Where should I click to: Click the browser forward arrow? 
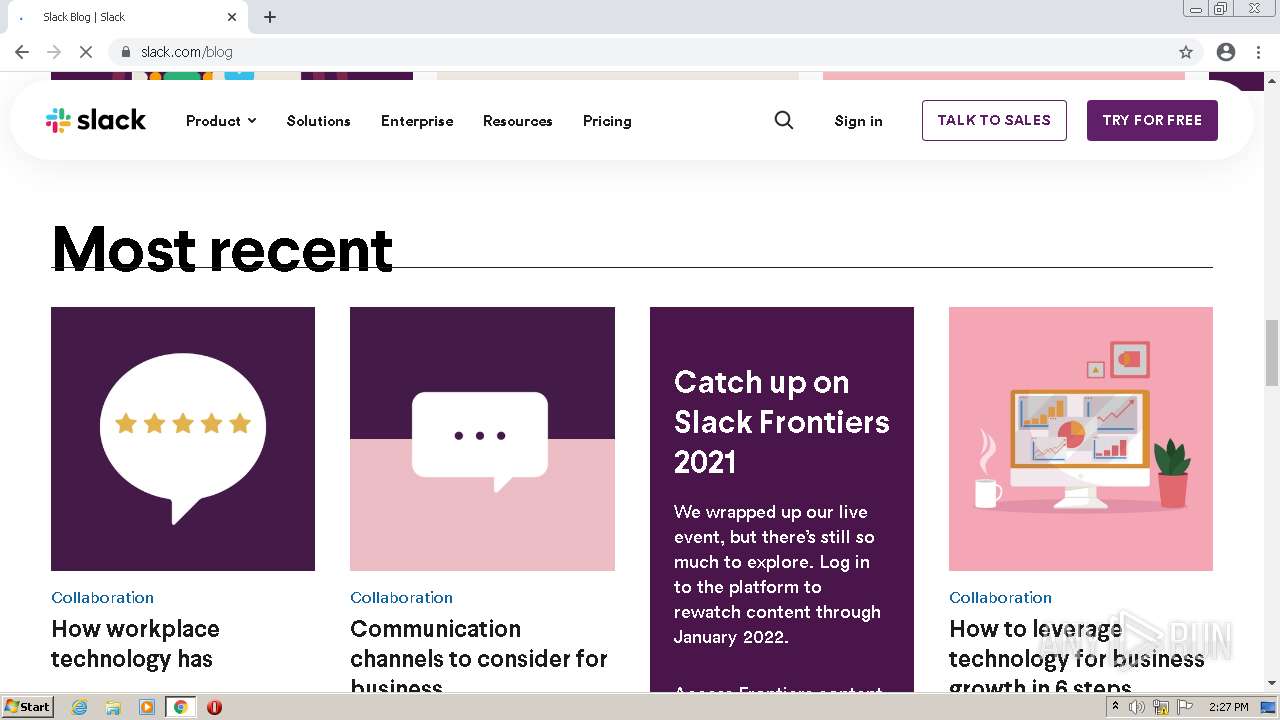click(54, 52)
